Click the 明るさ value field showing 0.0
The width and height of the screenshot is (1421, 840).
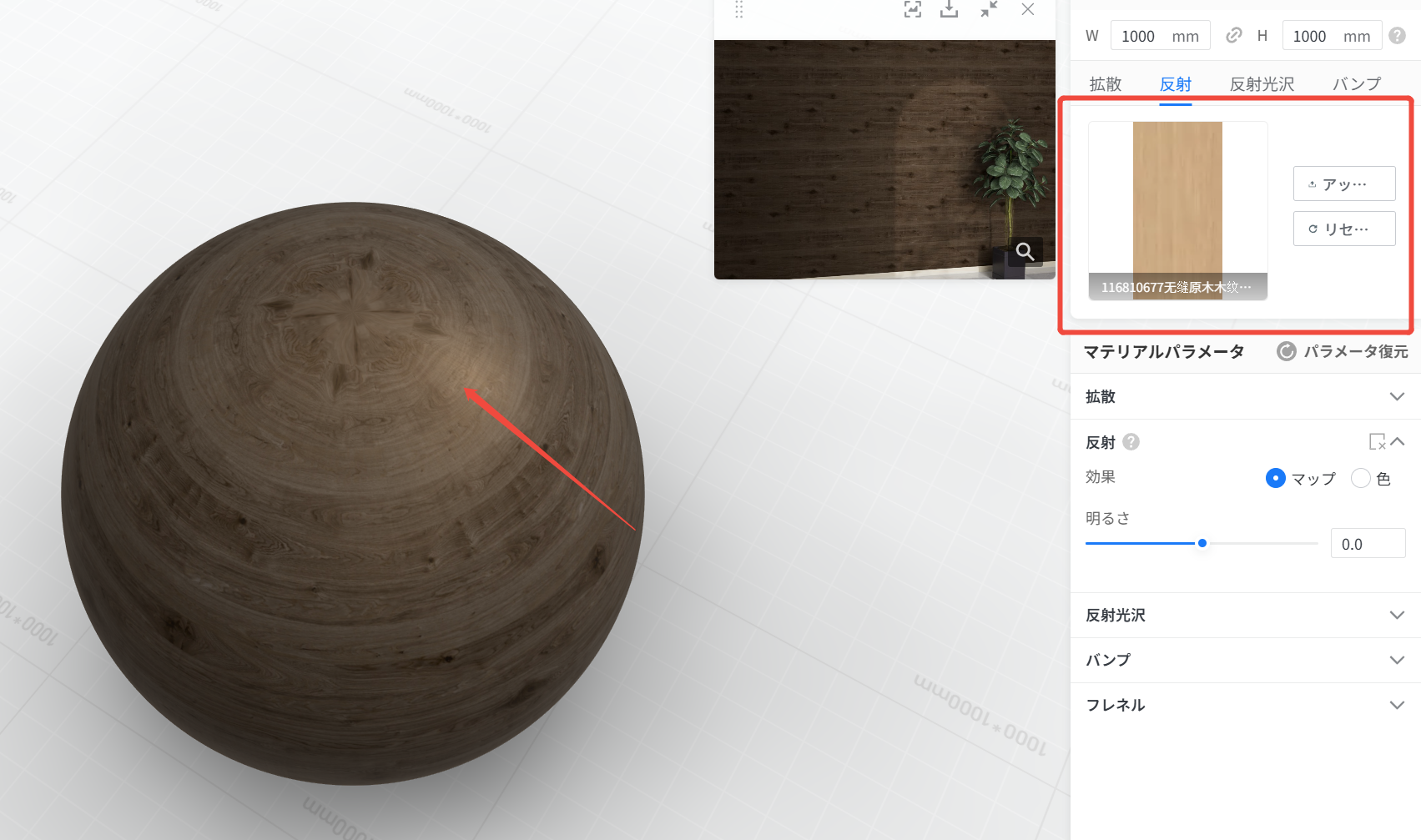[1368, 544]
